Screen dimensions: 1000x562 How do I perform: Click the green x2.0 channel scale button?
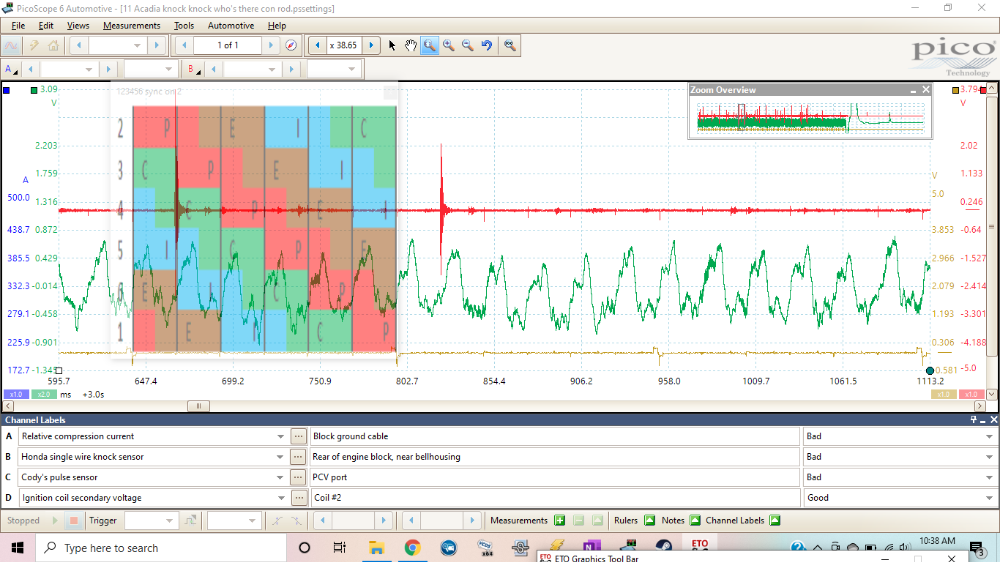coord(43,394)
